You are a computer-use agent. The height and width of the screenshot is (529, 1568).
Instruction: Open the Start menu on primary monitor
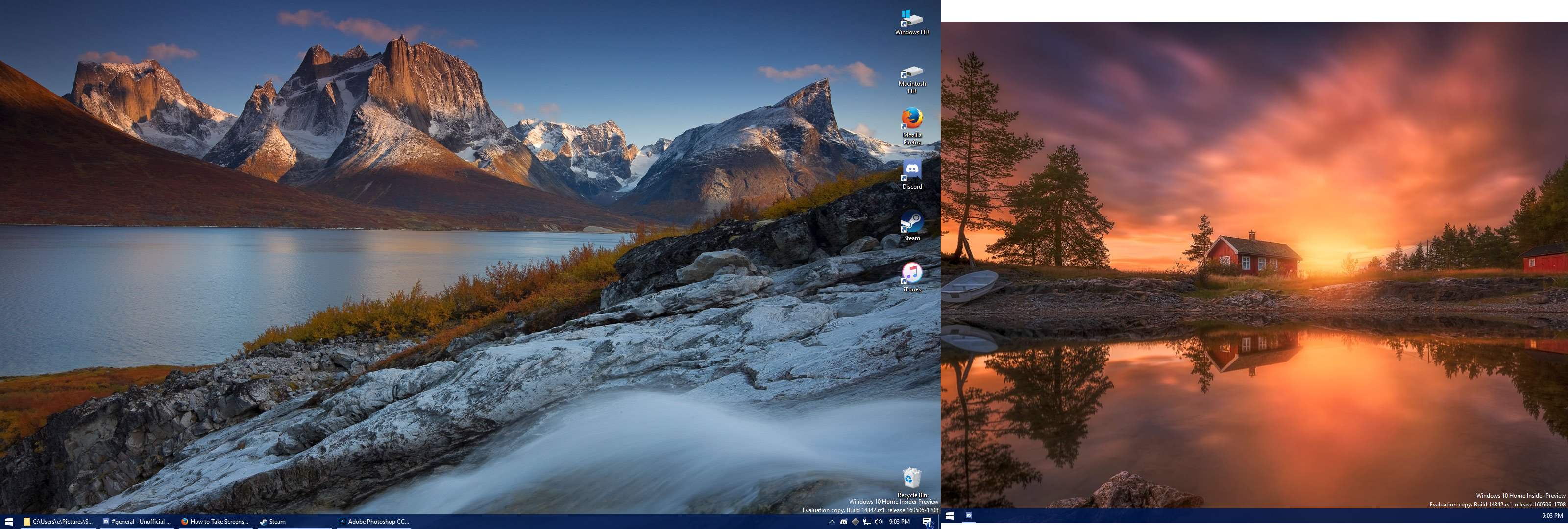[8, 522]
